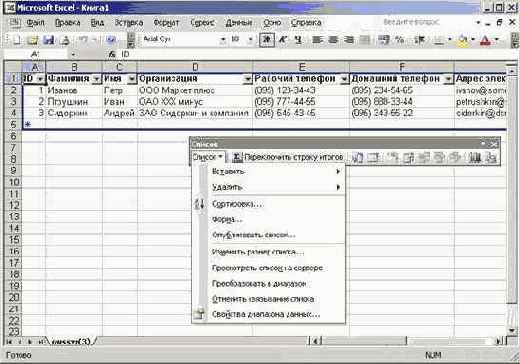The height and width of the screenshot is (364, 520).
Task: Select column D header
Action: 195,67
